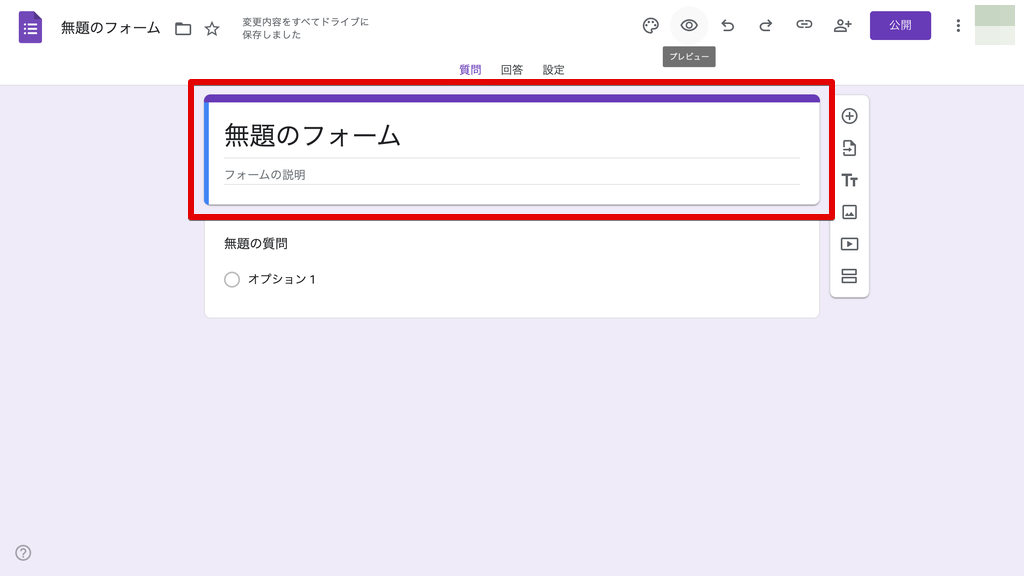1024x576 pixels.
Task: Add a new question
Action: [849, 116]
